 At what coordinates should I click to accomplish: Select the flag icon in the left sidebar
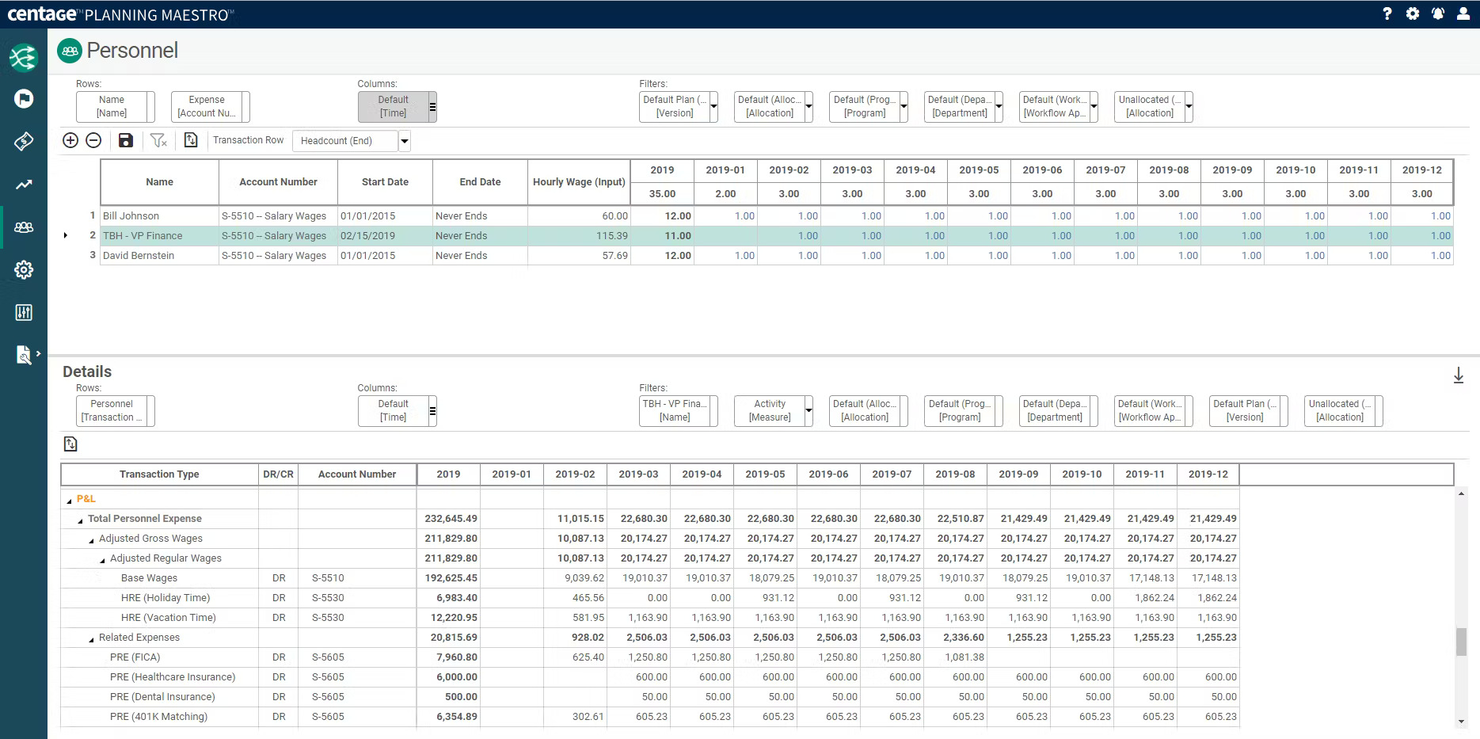pos(22,99)
